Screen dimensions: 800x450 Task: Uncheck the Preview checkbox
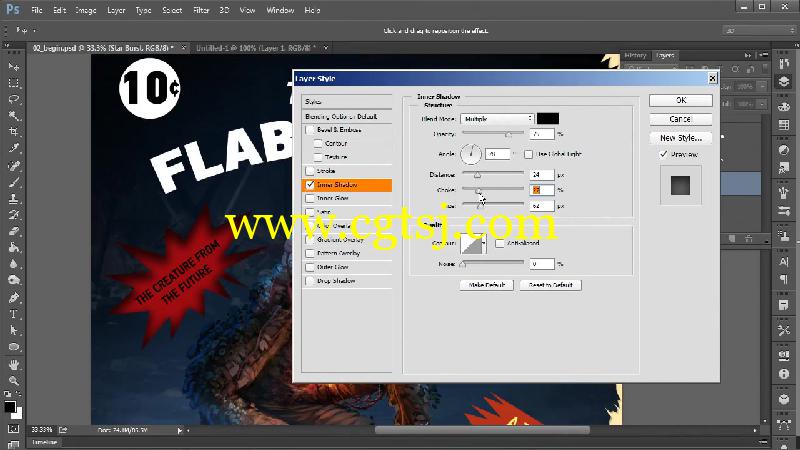pyautogui.click(x=663, y=154)
